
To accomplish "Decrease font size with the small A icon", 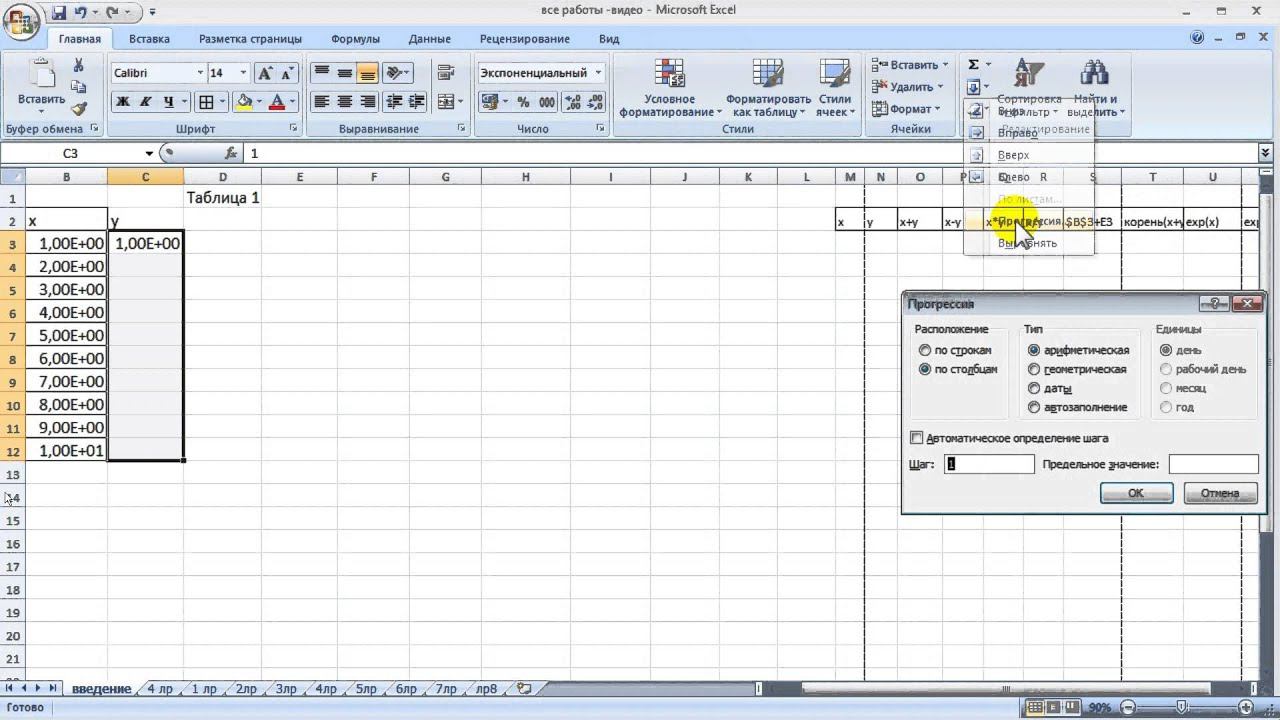I will click(287, 73).
